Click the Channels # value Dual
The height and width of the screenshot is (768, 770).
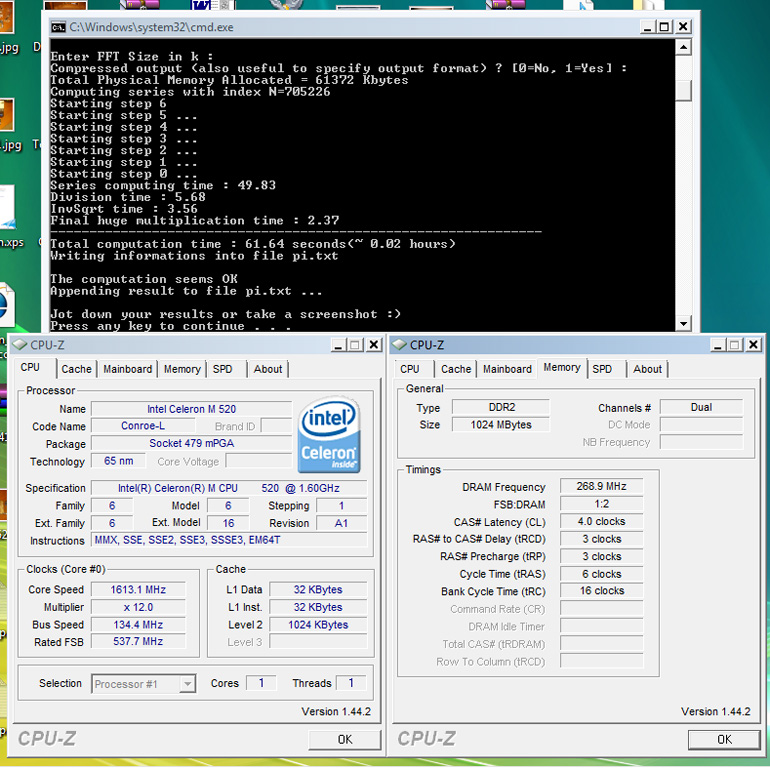click(701, 407)
